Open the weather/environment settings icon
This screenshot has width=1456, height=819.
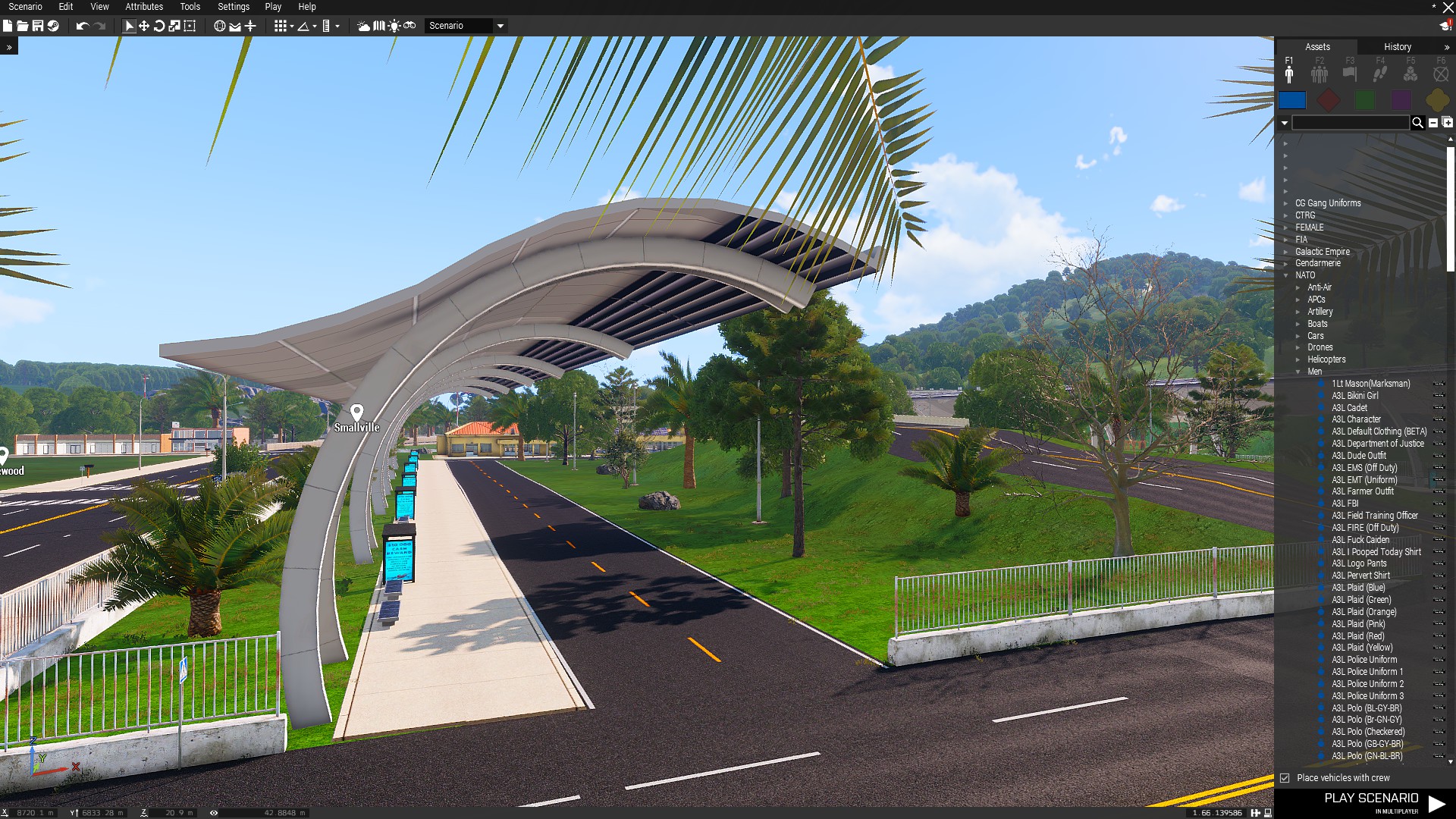(364, 26)
